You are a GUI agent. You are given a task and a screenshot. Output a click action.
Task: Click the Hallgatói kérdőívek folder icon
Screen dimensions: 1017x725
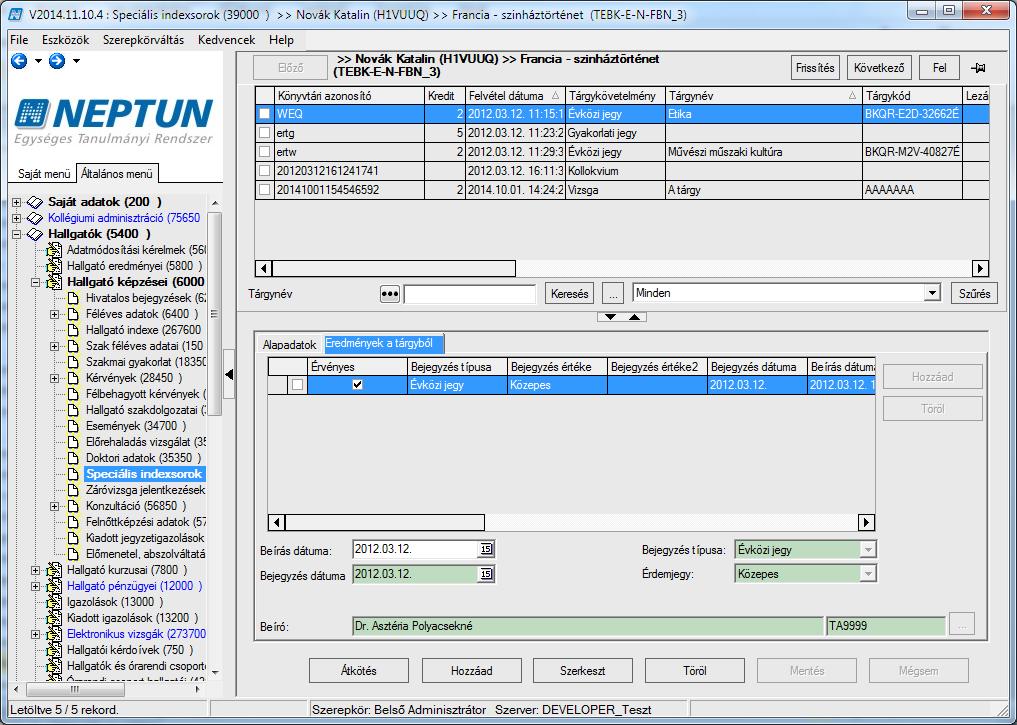point(54,650)
